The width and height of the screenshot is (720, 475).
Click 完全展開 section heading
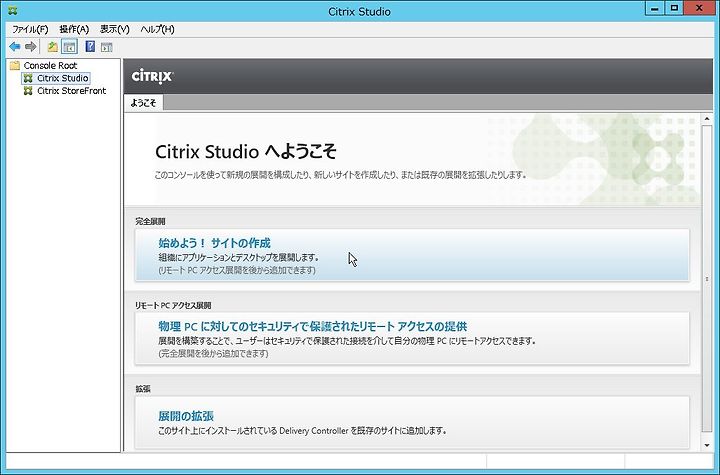[x=150, y=221]
